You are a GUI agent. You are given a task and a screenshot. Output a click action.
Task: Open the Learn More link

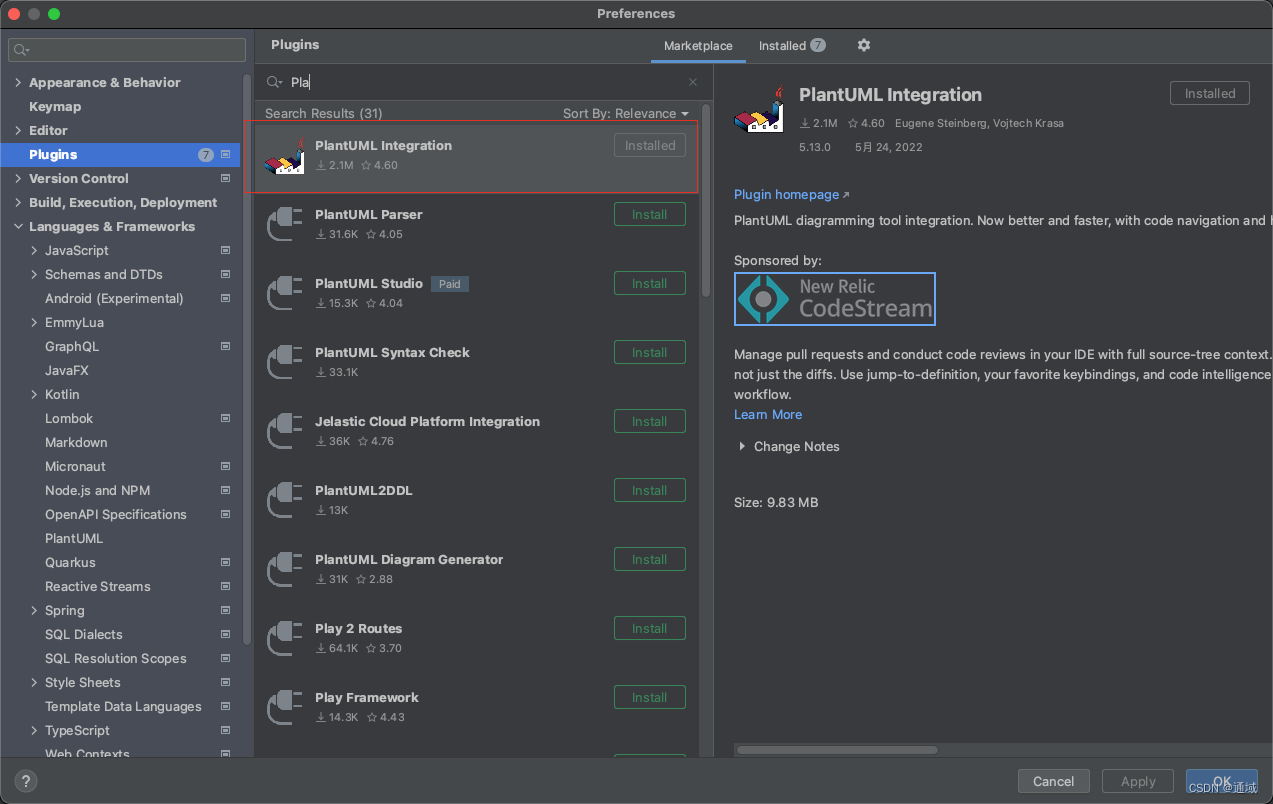[x=768, y=415]
